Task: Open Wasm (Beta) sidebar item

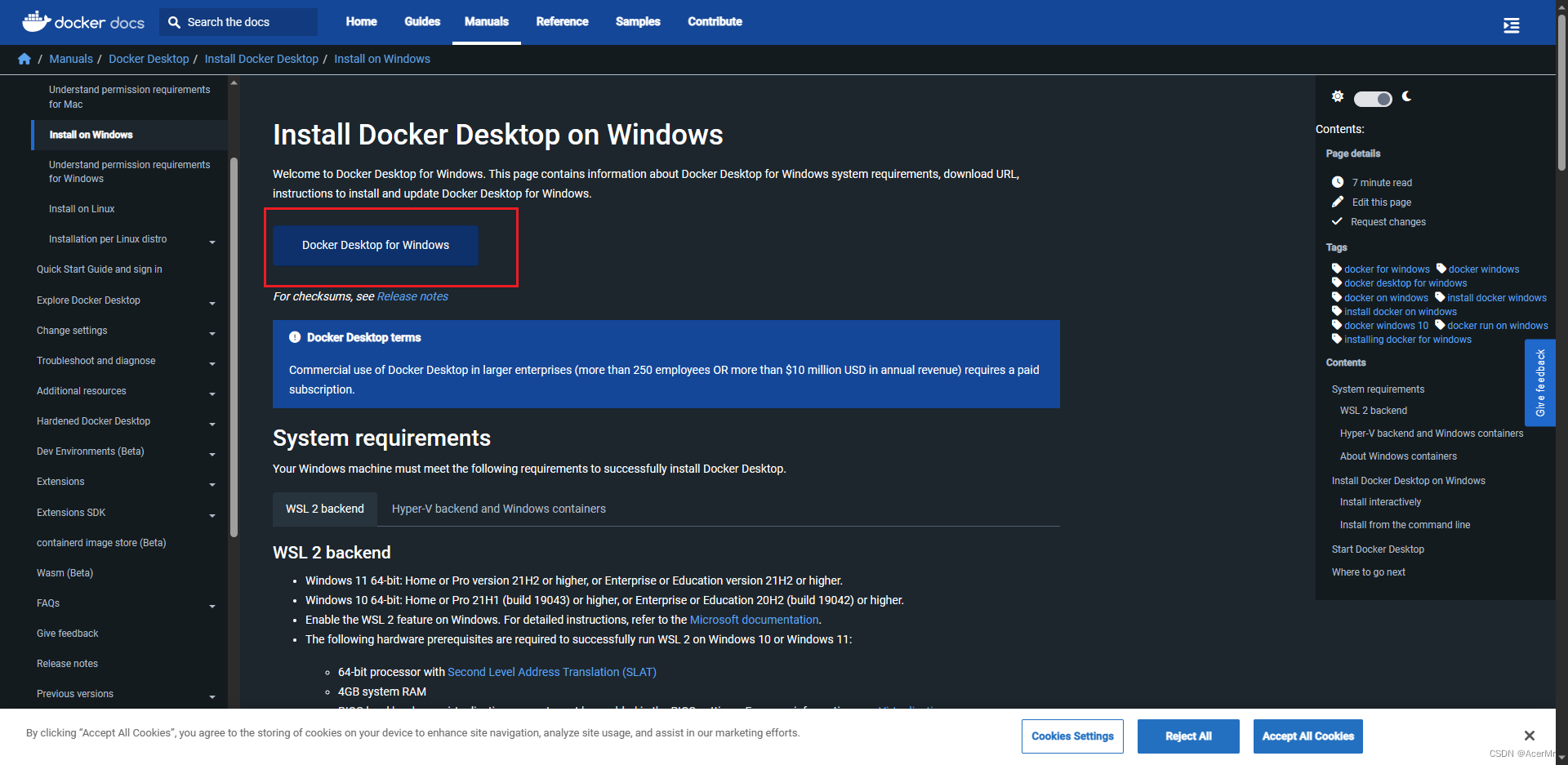Action: tap(65, 573)
